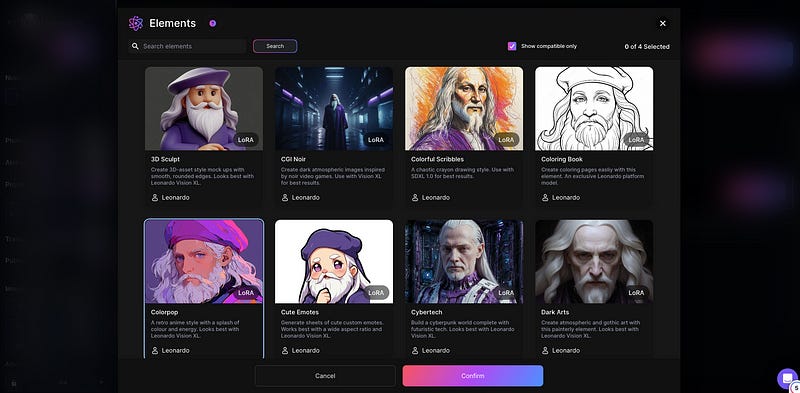Click the user icon under Dark Arts
This screenshot has height=393, width=800.
coord(545,351)
